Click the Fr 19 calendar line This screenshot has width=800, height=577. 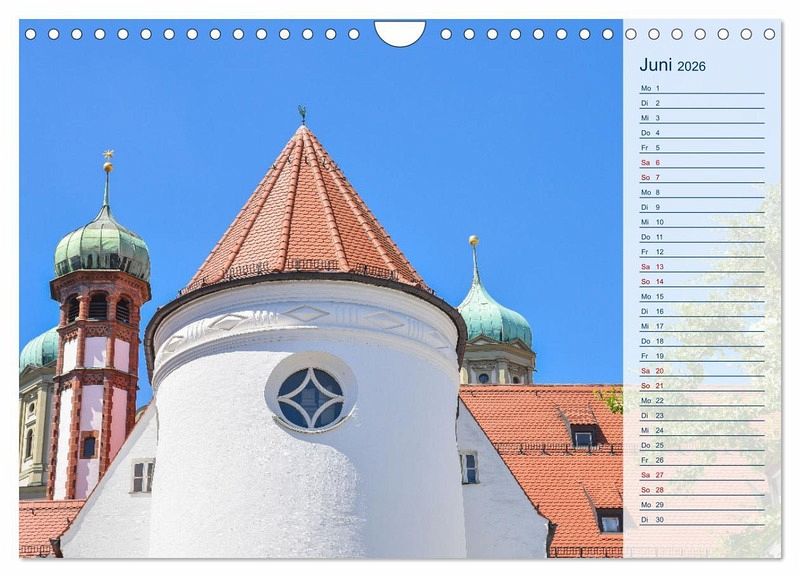701,356
